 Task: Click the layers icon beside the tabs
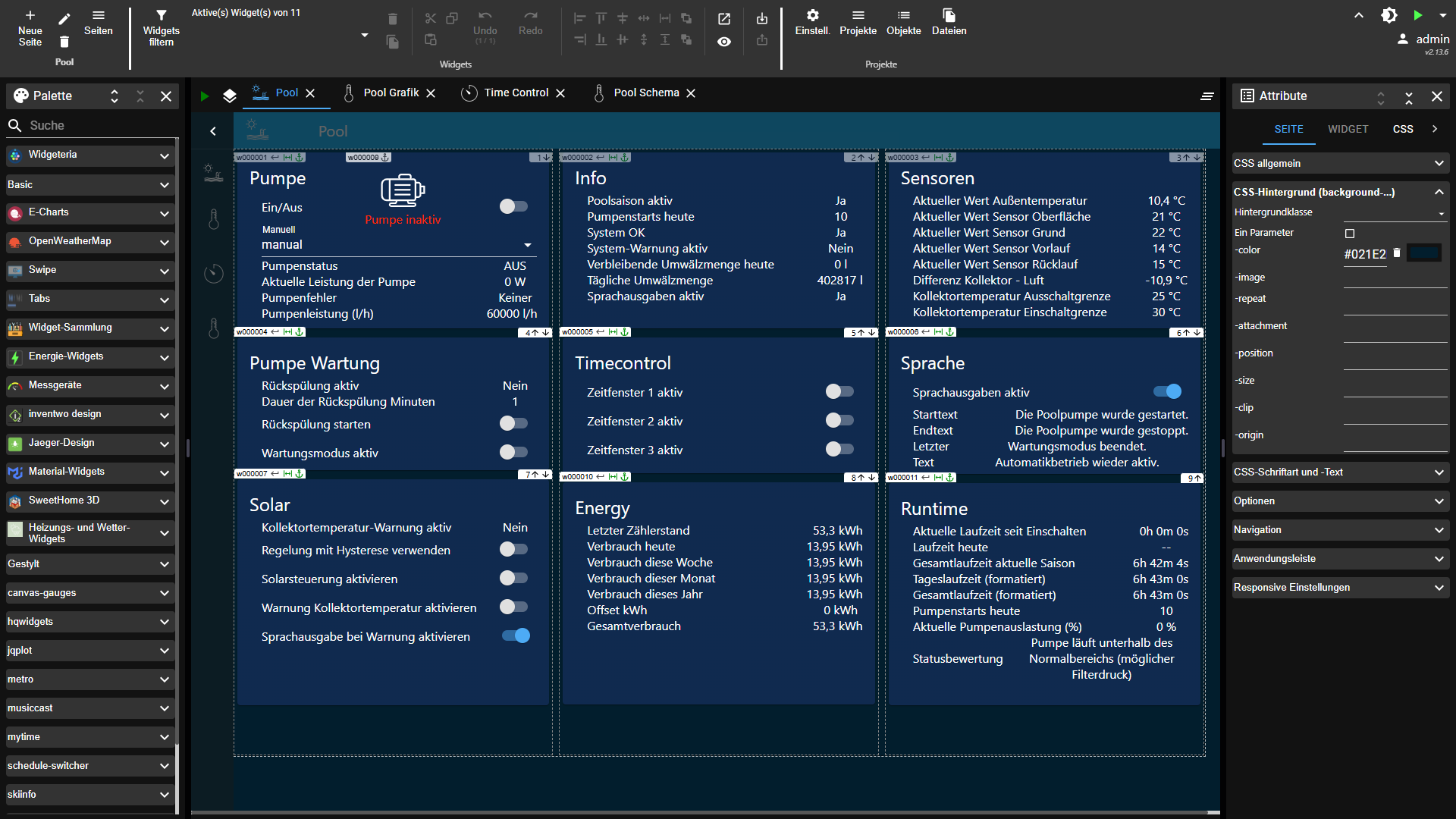tap(230, 96)
